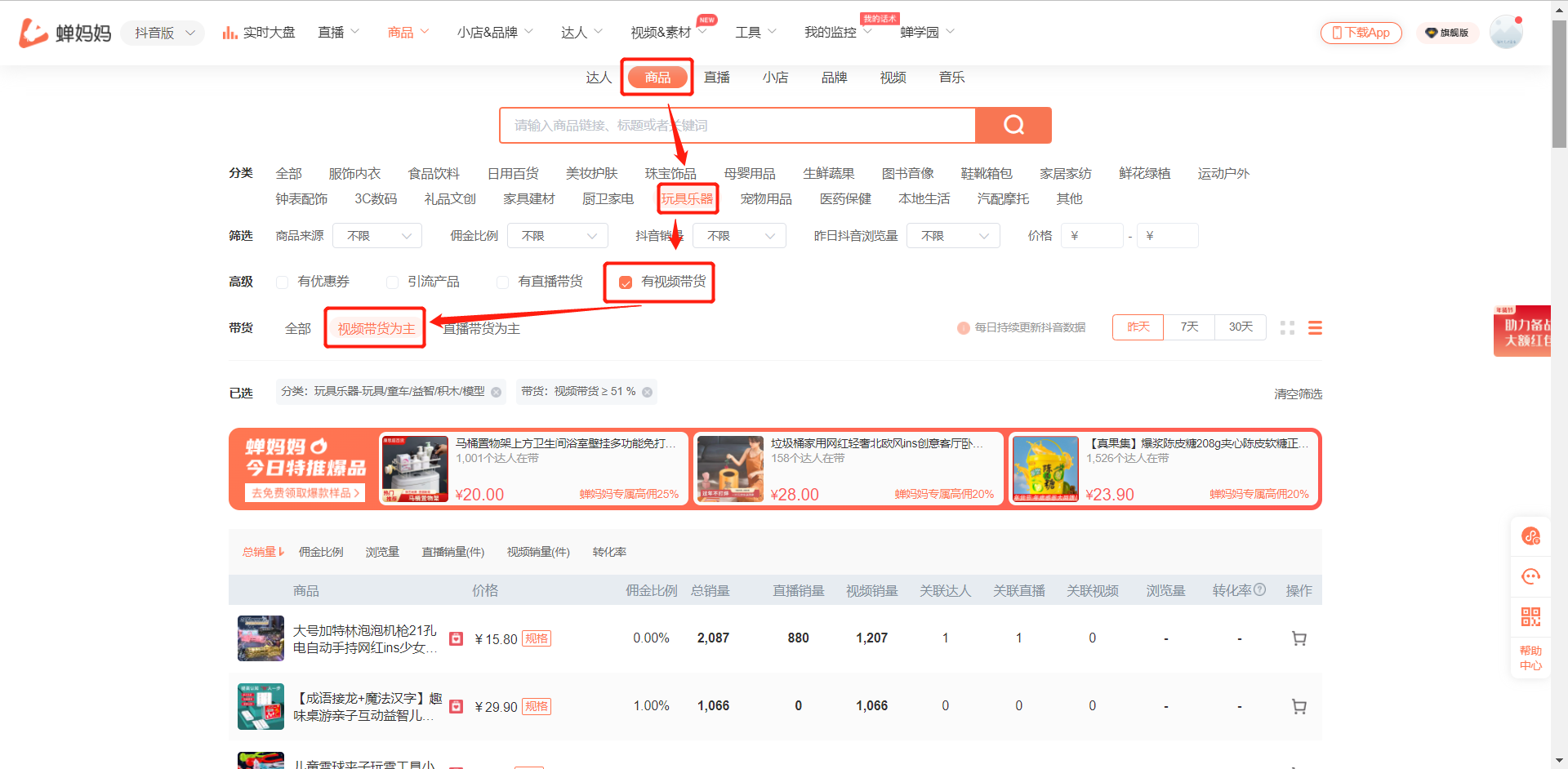The width and height of the screenshot is (1568, 769).
Task: Open the 昨日抖音浏览量 dropdown
Action: 953,235
